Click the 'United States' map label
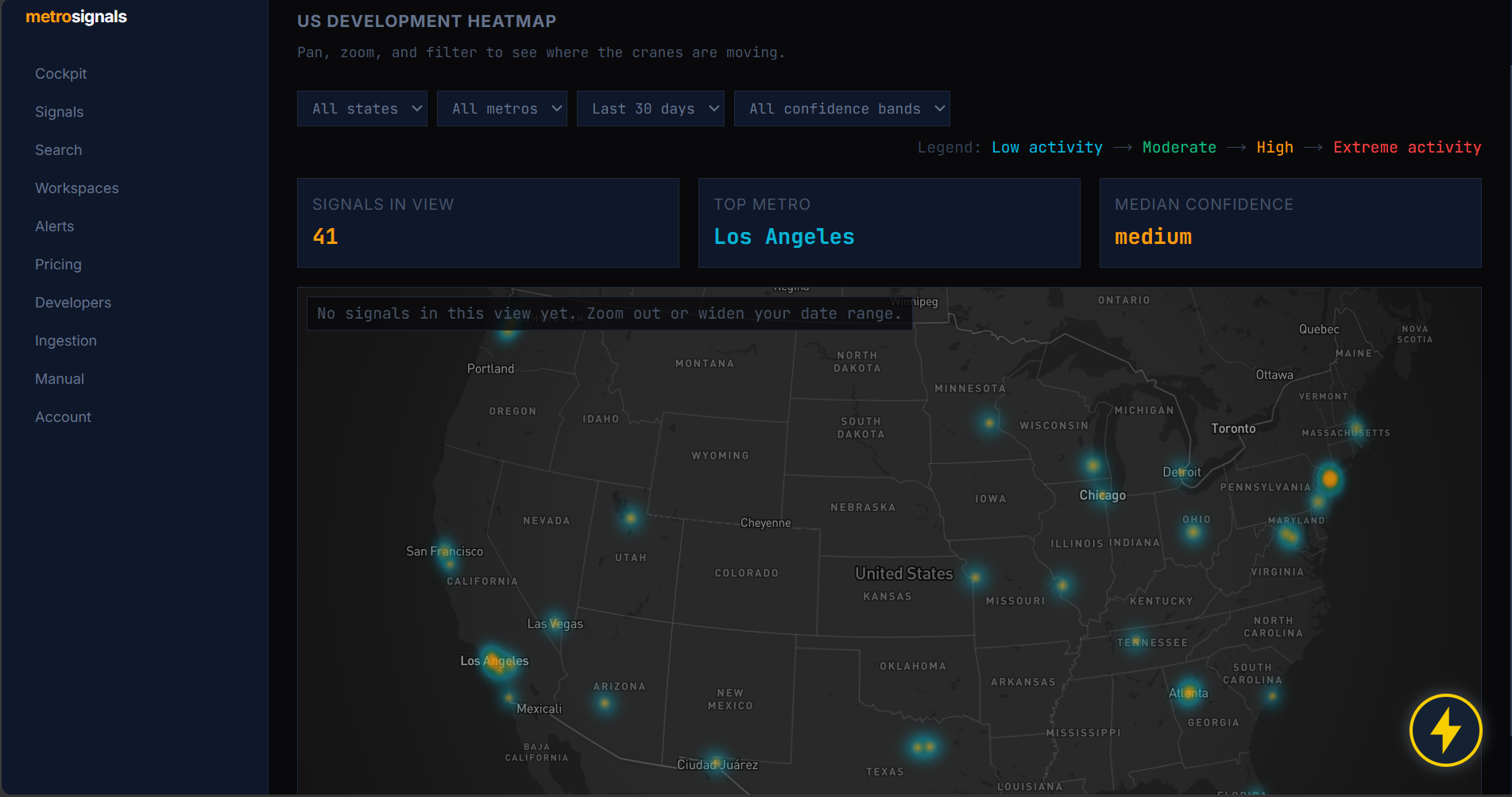 tap(904, 574)
